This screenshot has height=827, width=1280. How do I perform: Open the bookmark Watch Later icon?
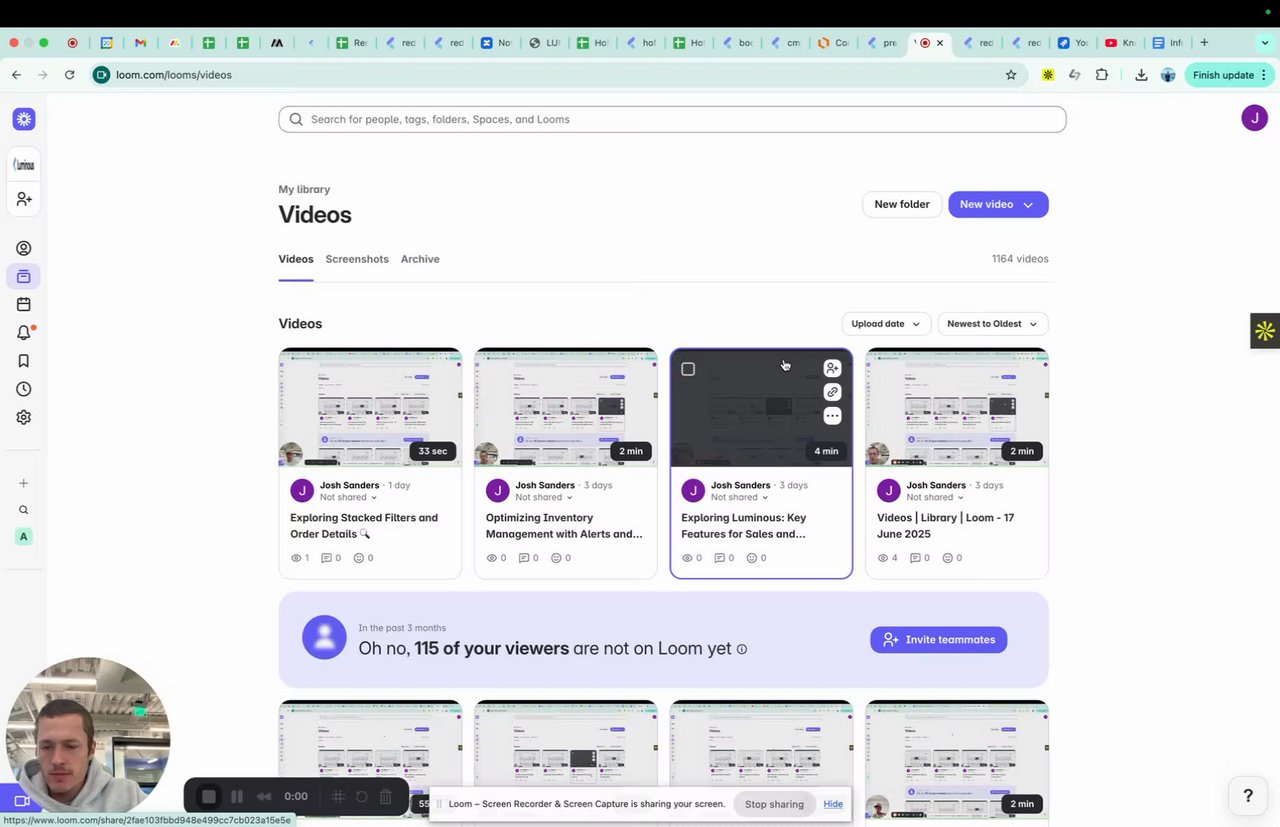[x=24, y=361]
